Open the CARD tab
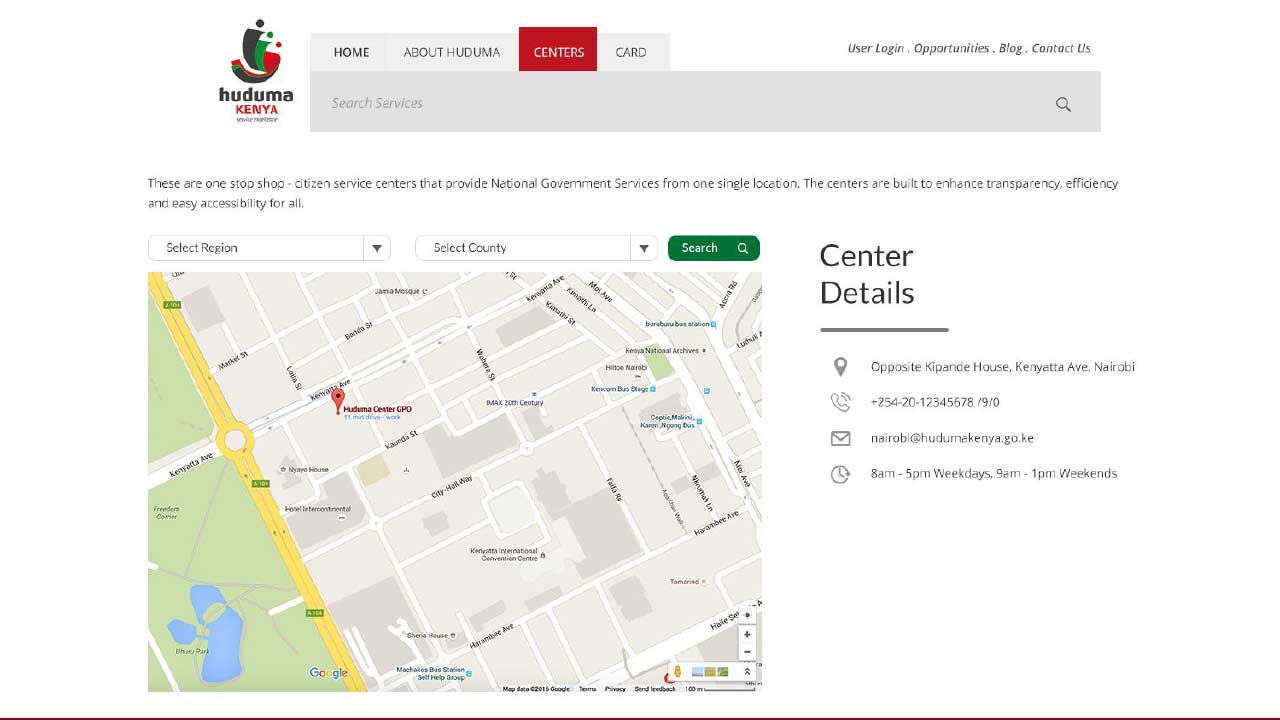The height and width of the screenshot is (720, 1280). tap(631, 52)
